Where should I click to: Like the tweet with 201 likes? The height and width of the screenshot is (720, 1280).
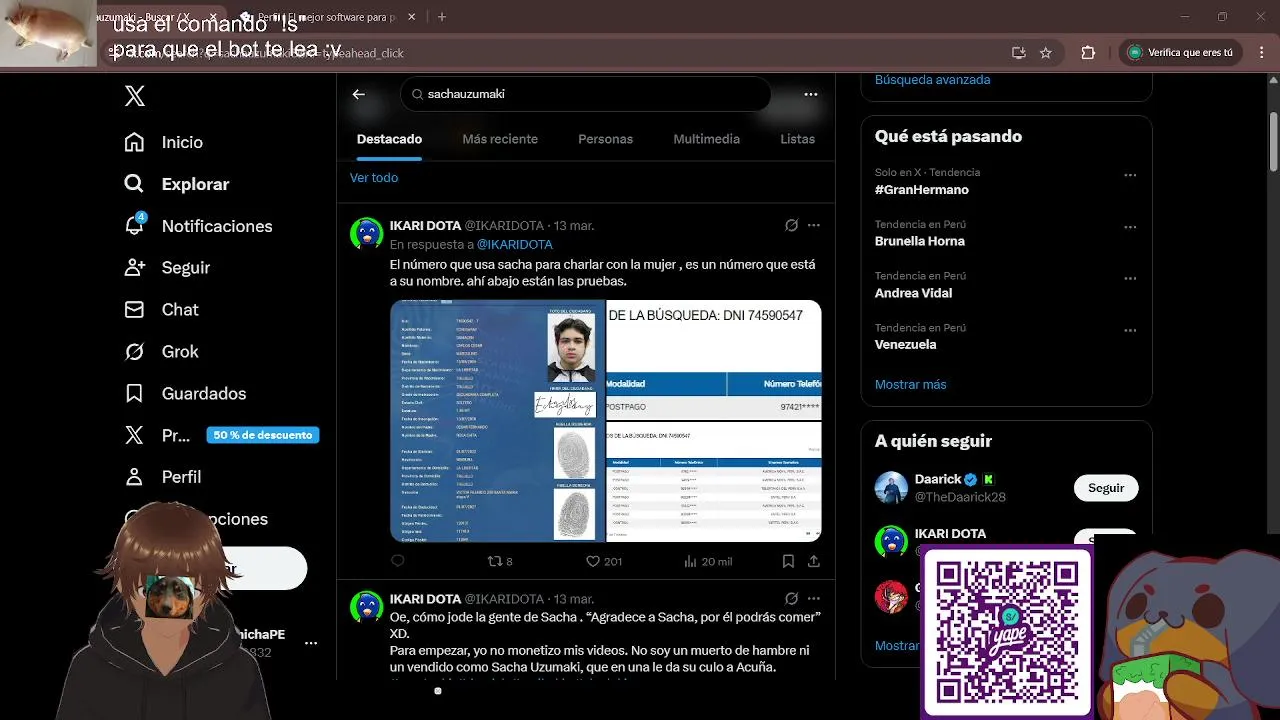[604, 561]
